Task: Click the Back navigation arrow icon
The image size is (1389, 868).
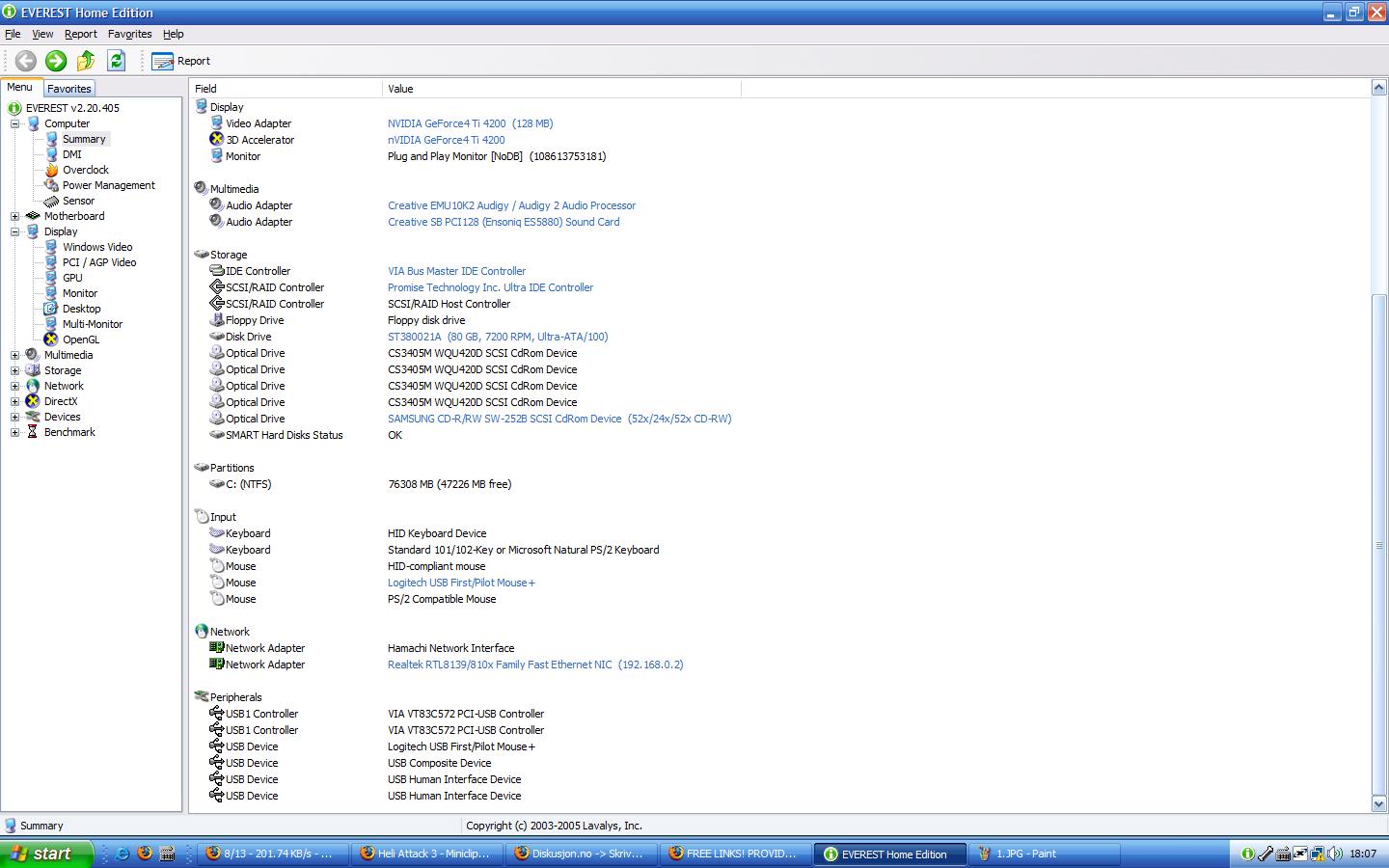Action: (25, 61)
